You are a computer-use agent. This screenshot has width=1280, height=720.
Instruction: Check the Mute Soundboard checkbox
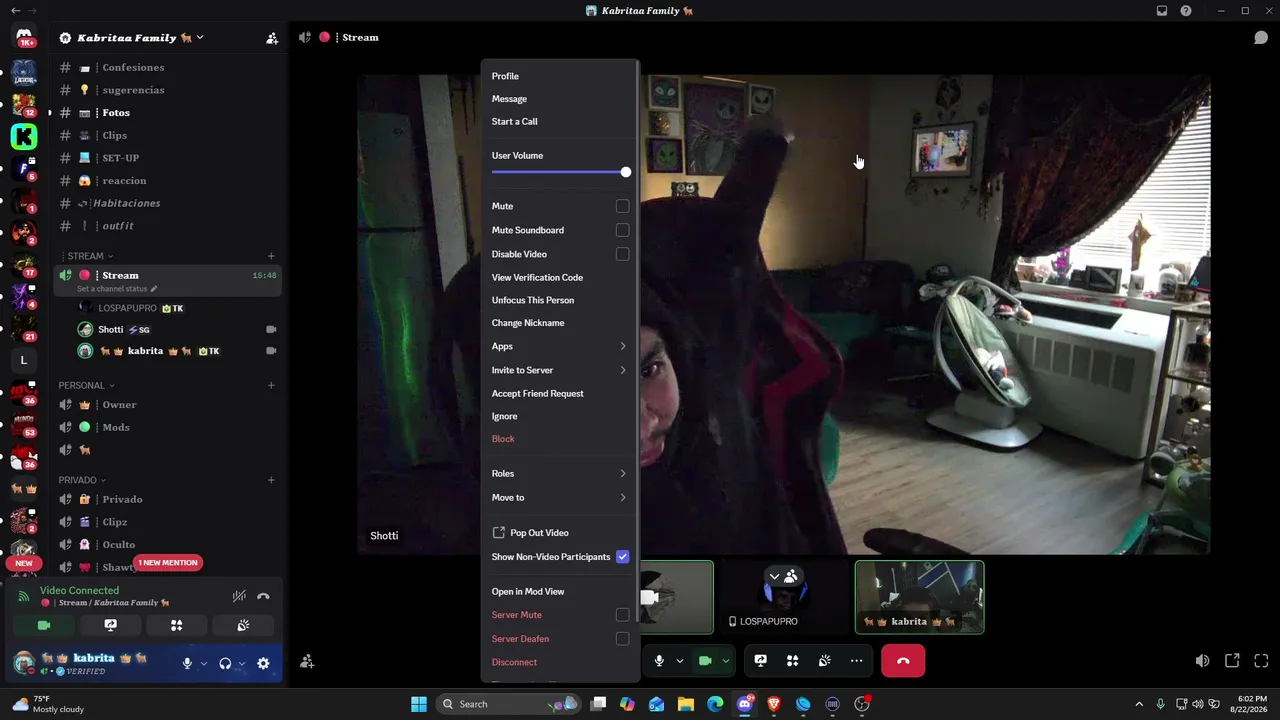622,230
